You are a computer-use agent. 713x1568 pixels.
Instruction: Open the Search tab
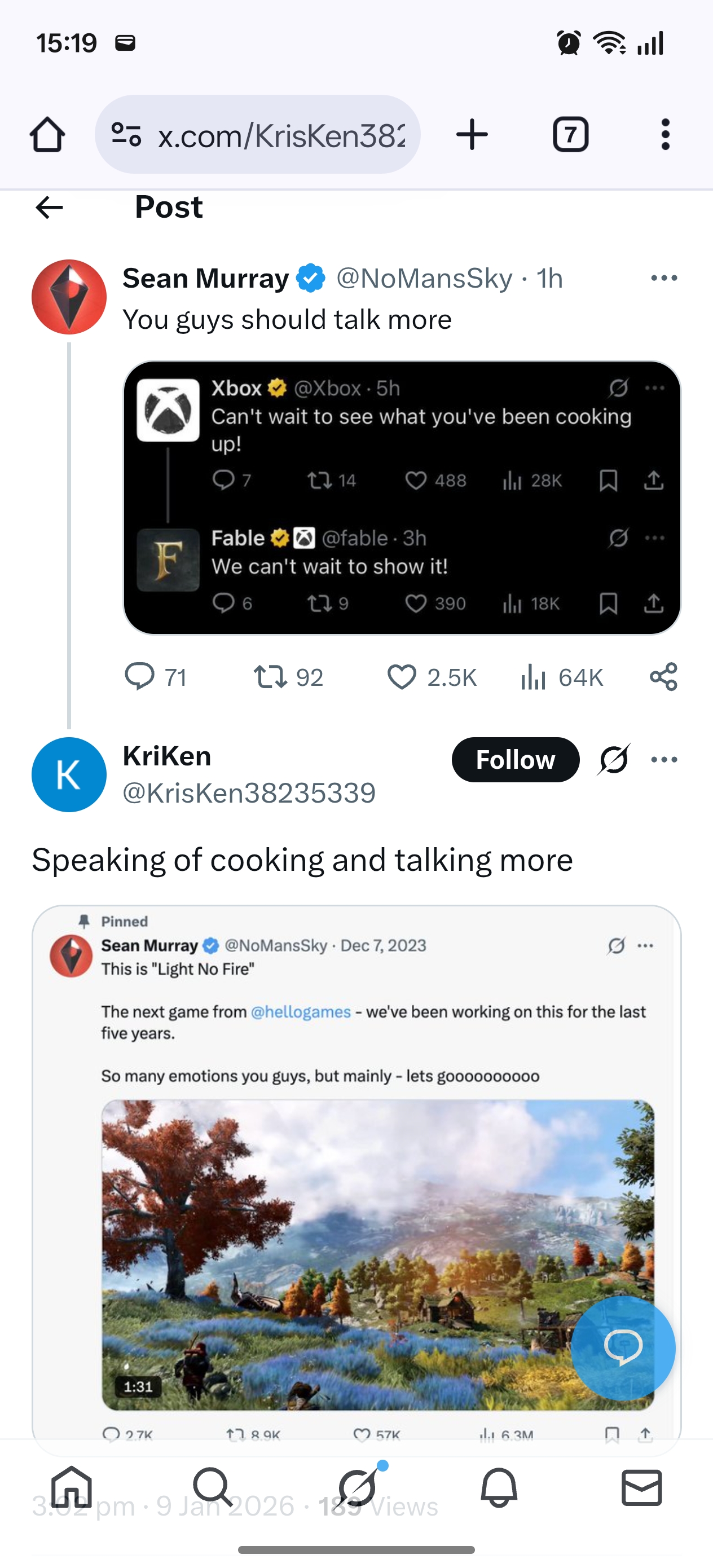[x=213, y=1486]
